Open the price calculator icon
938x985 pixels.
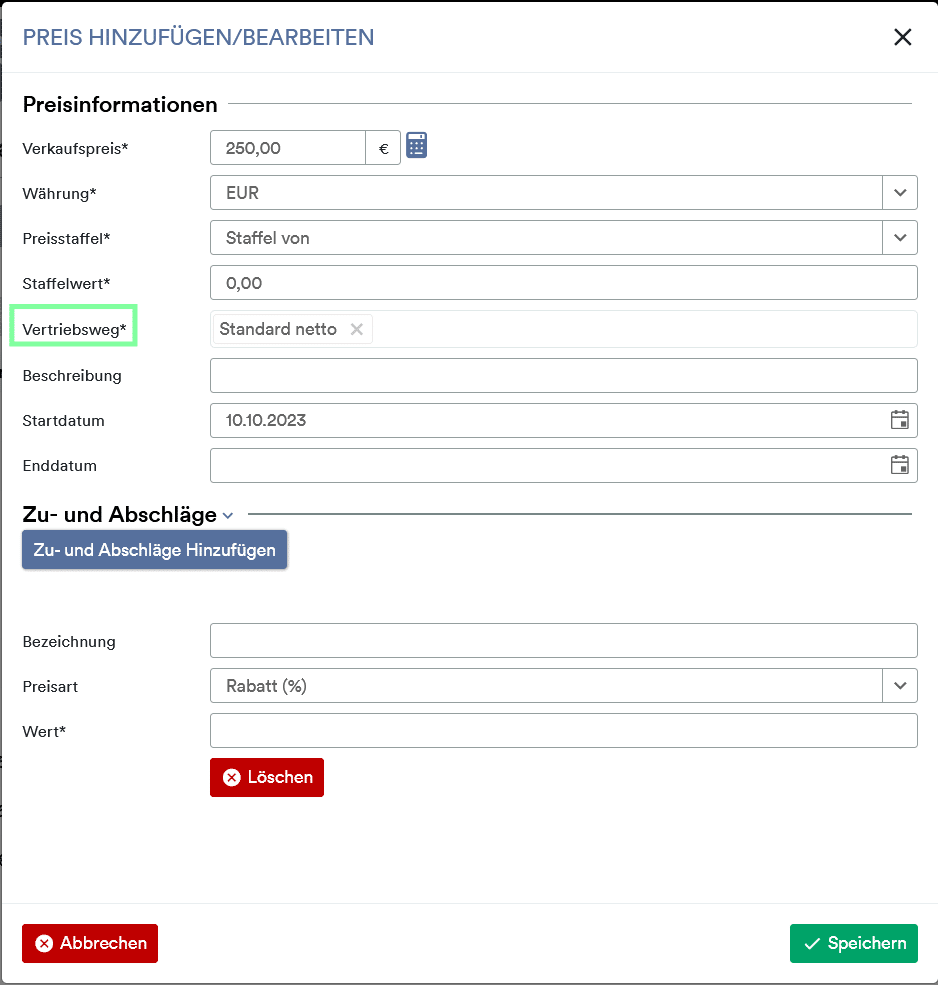point(417,145)
